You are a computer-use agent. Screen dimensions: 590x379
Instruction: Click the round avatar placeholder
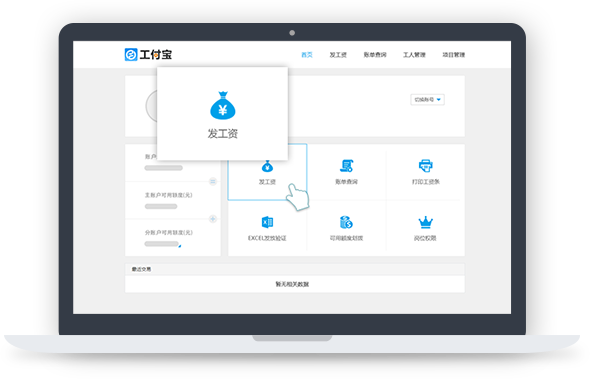151,106
